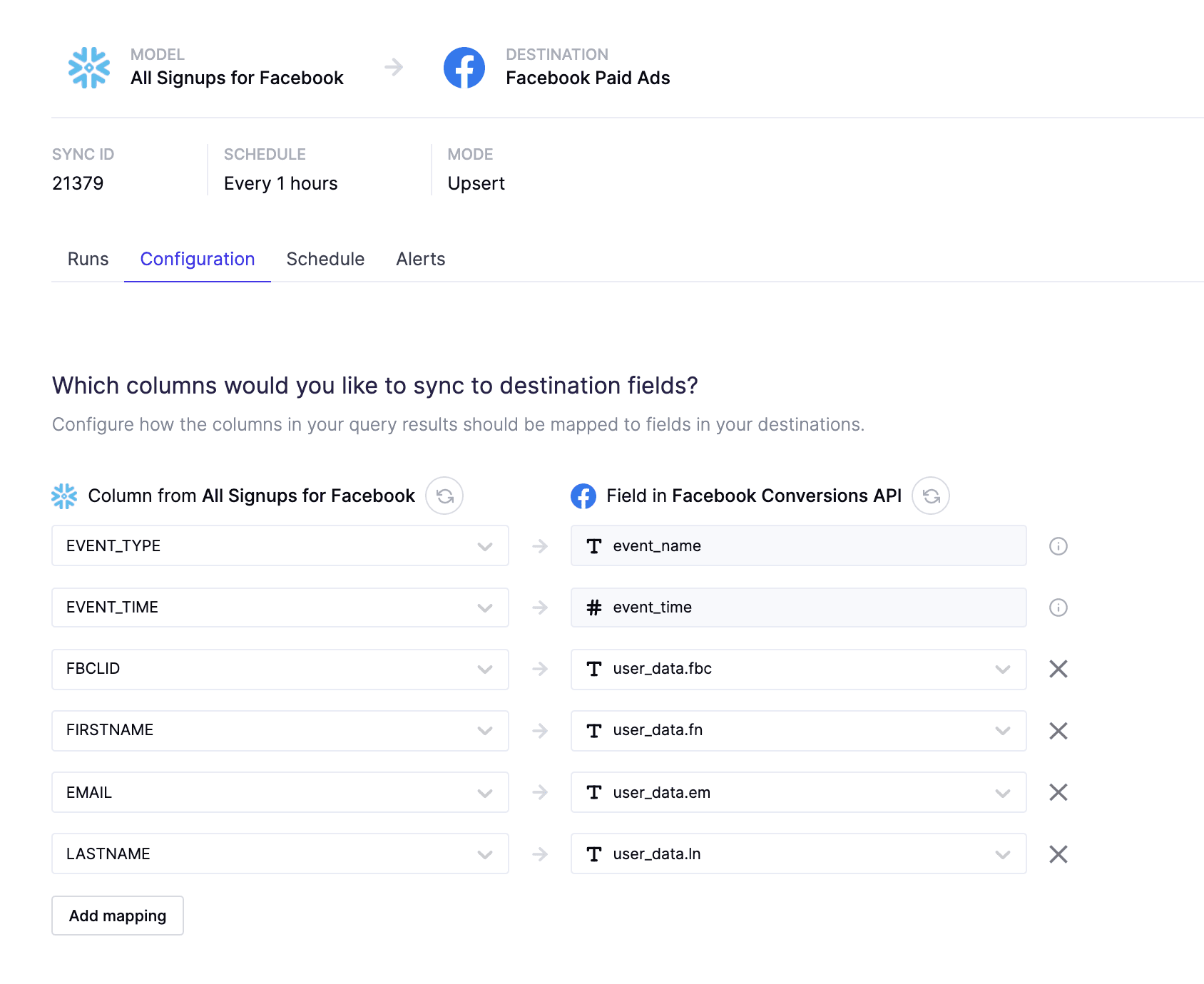Open the info tooltip for event_time

point(1058,608)
